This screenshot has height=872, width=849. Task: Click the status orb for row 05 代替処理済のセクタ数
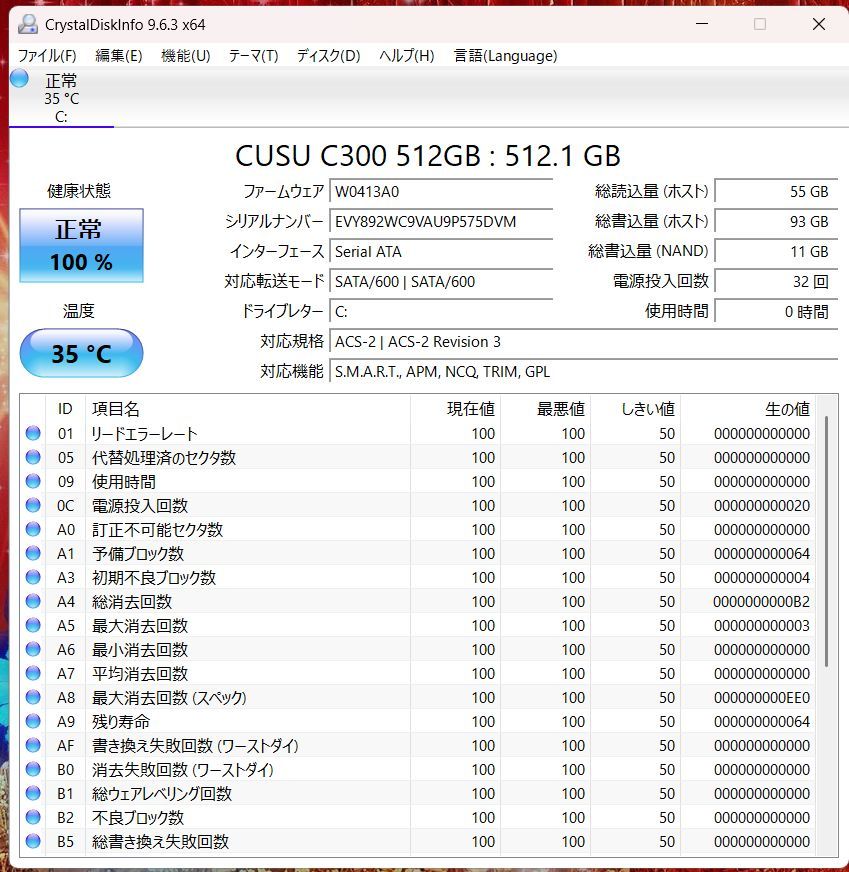(33, 457)
